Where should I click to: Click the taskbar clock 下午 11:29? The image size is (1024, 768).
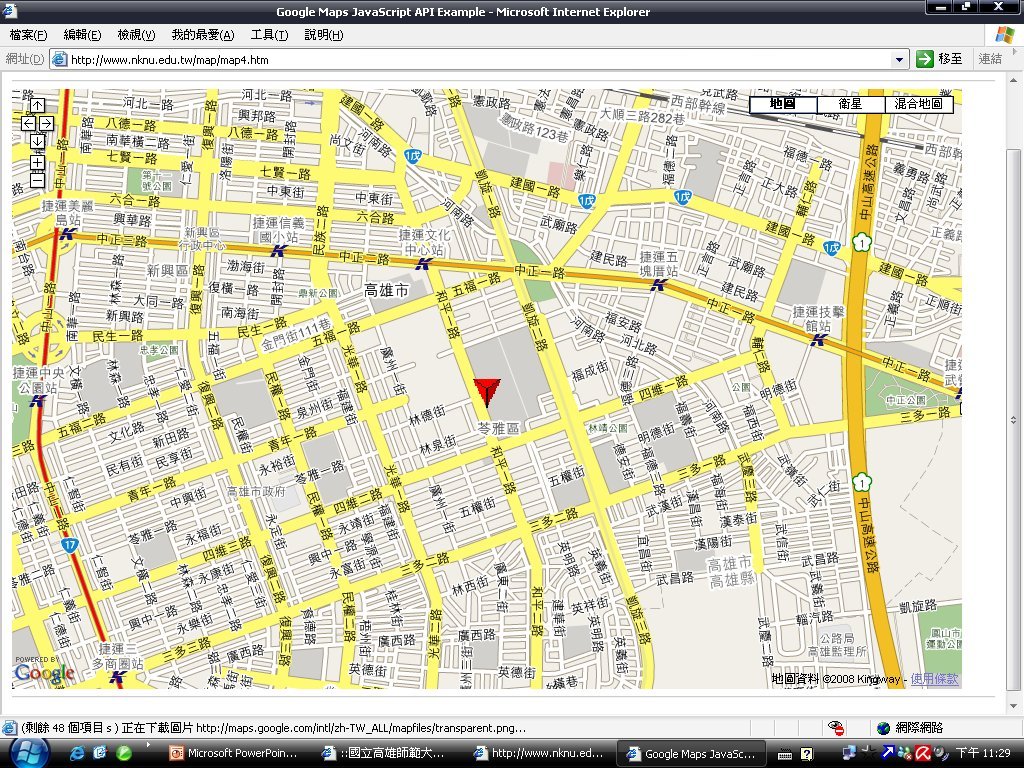pos(983,754)
